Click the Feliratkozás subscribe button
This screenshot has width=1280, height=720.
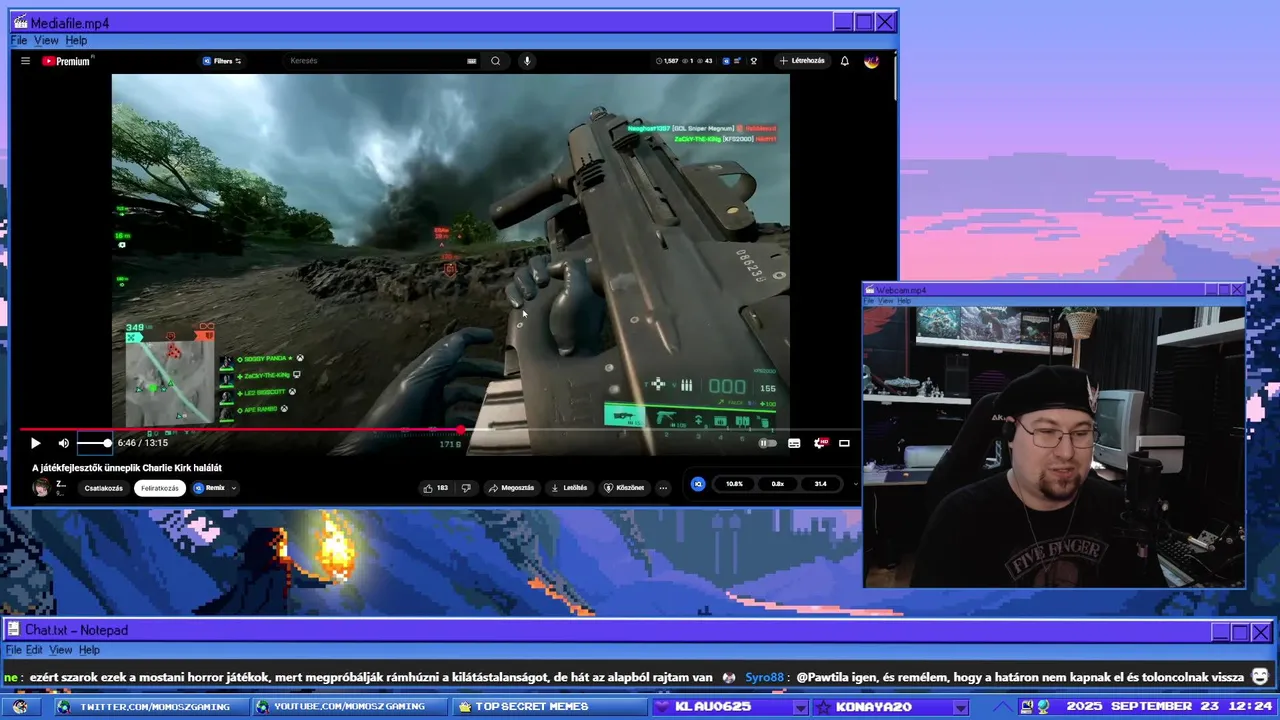[x=160, y=488]
